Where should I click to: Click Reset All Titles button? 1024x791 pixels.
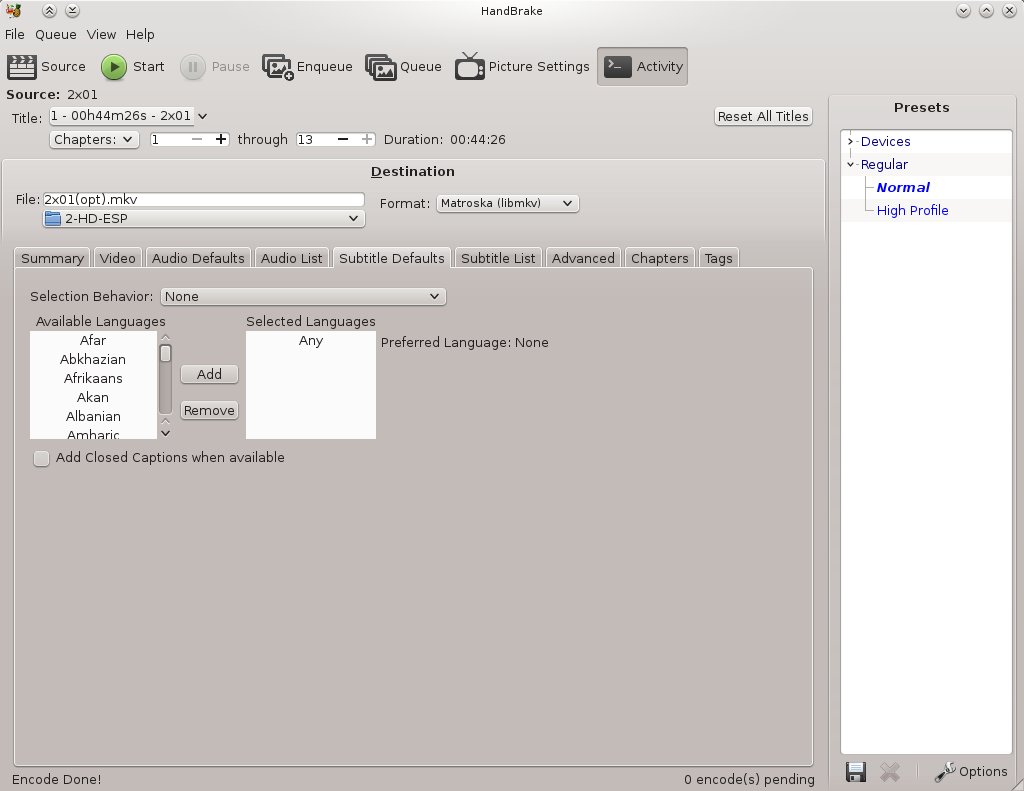click(763, 116)
